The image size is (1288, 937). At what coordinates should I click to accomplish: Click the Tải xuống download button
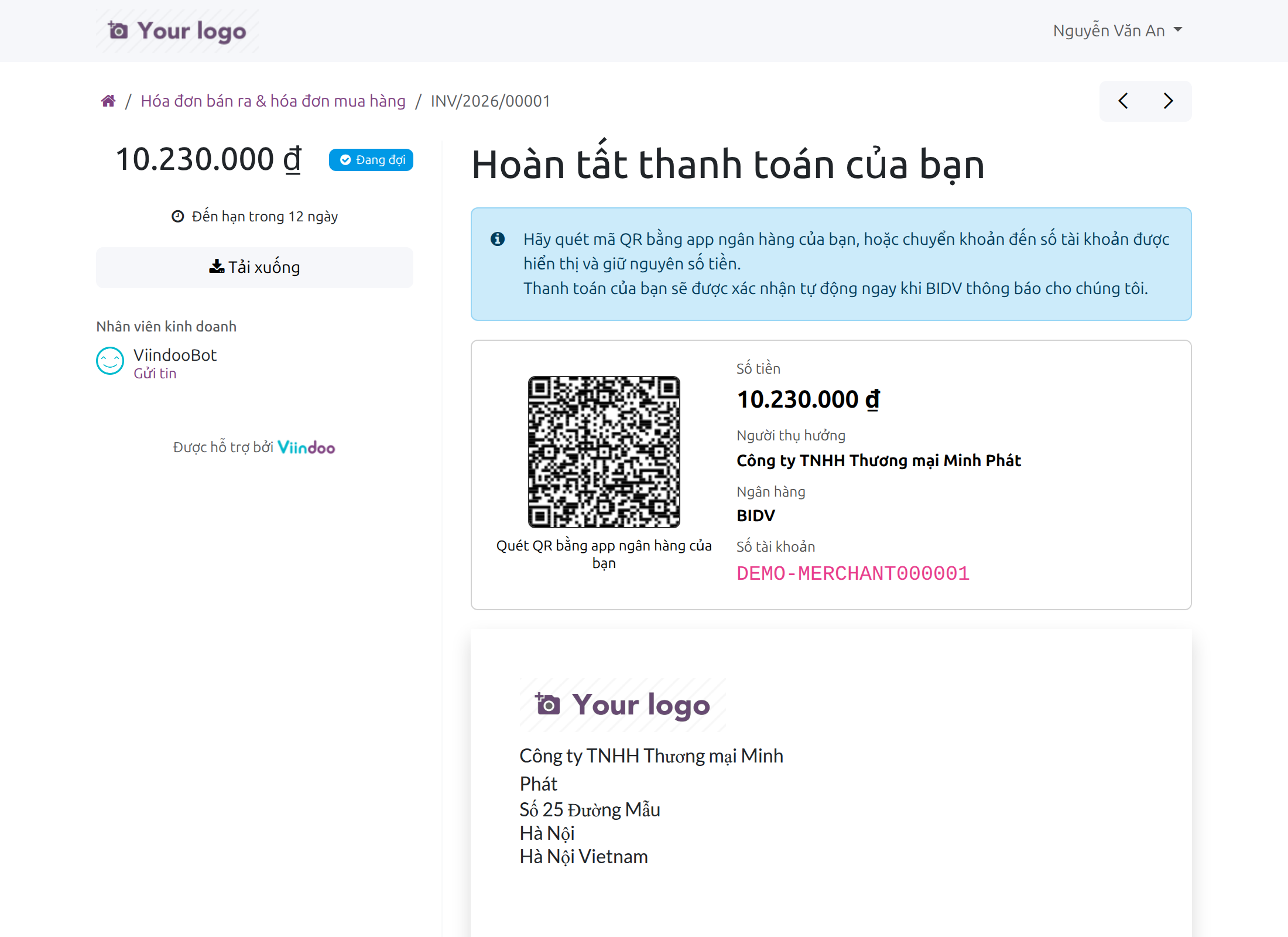[255, 267]
